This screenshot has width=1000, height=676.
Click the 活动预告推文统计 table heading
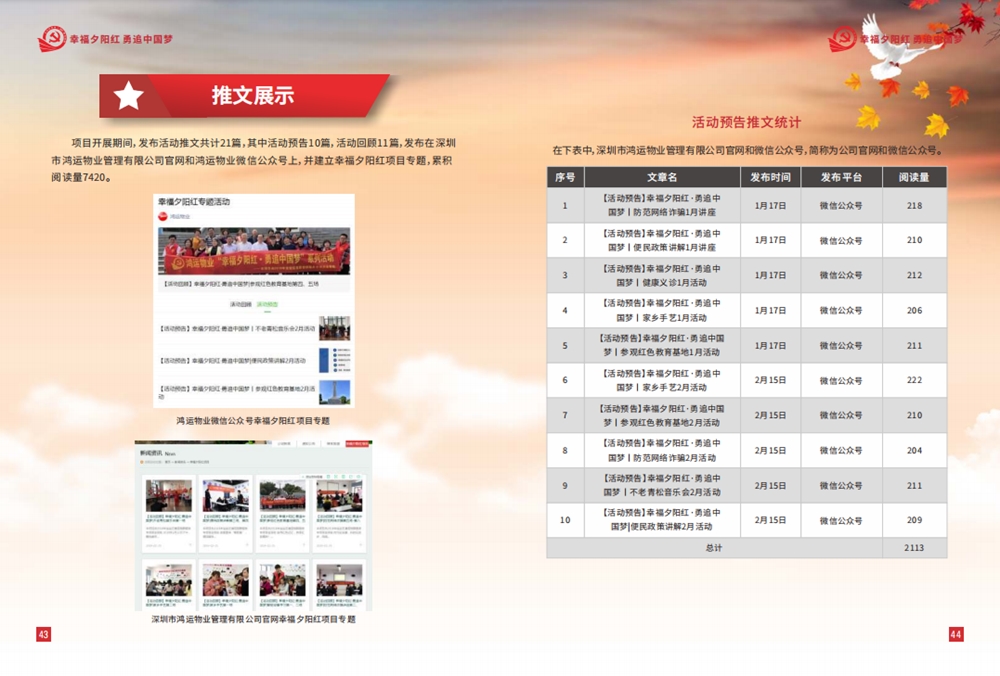pyautogui.click(x=746, y=122)
